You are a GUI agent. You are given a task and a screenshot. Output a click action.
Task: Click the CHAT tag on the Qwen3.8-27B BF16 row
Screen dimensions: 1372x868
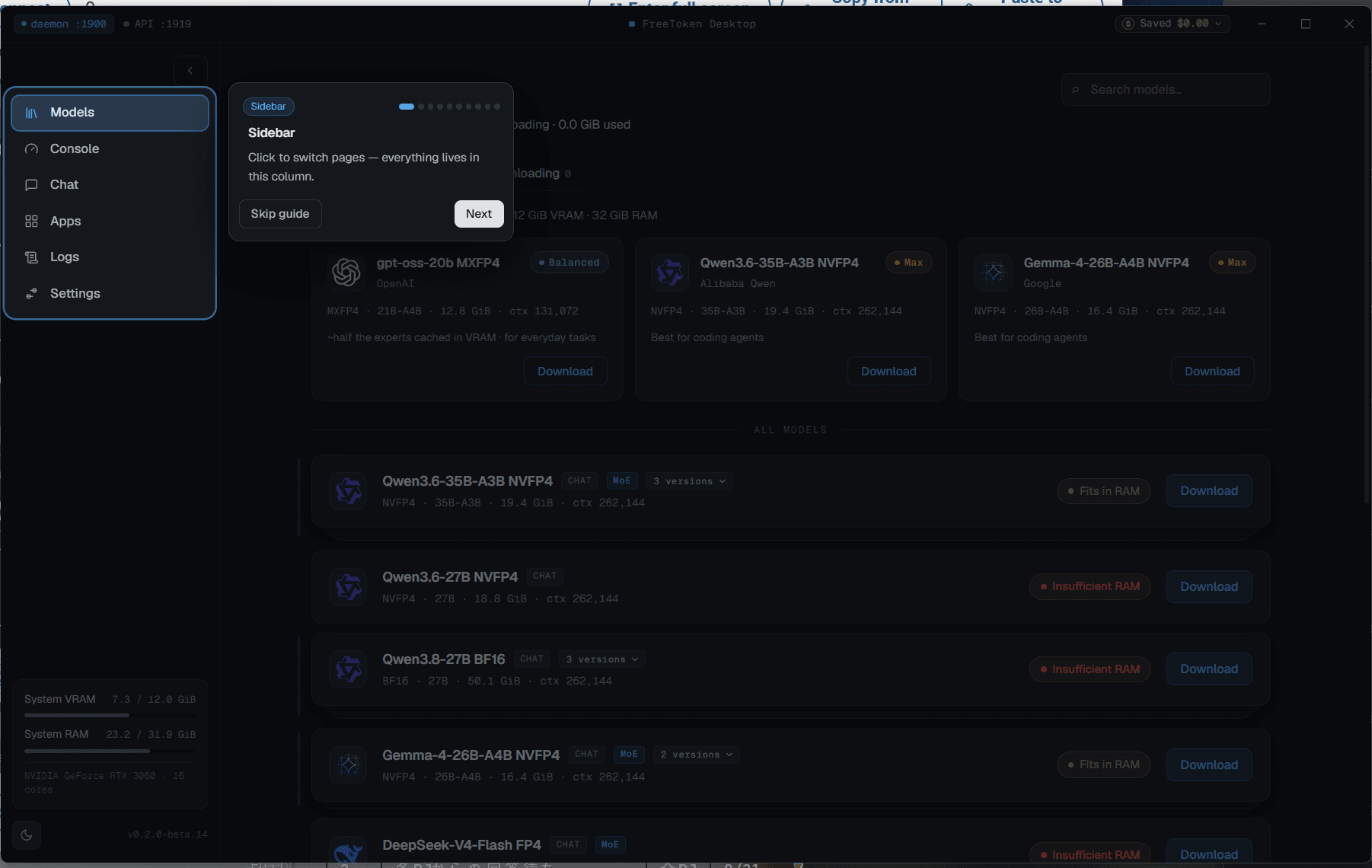pos(532,659)
